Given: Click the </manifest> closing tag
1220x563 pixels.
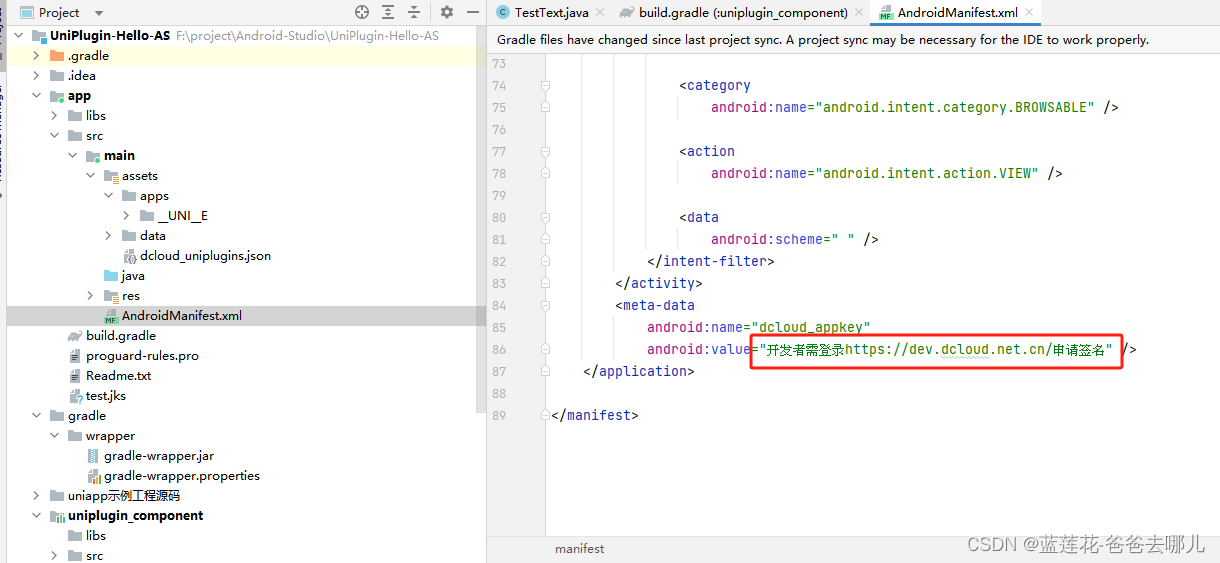Looking at the screenshot, I should pos(594,416).
